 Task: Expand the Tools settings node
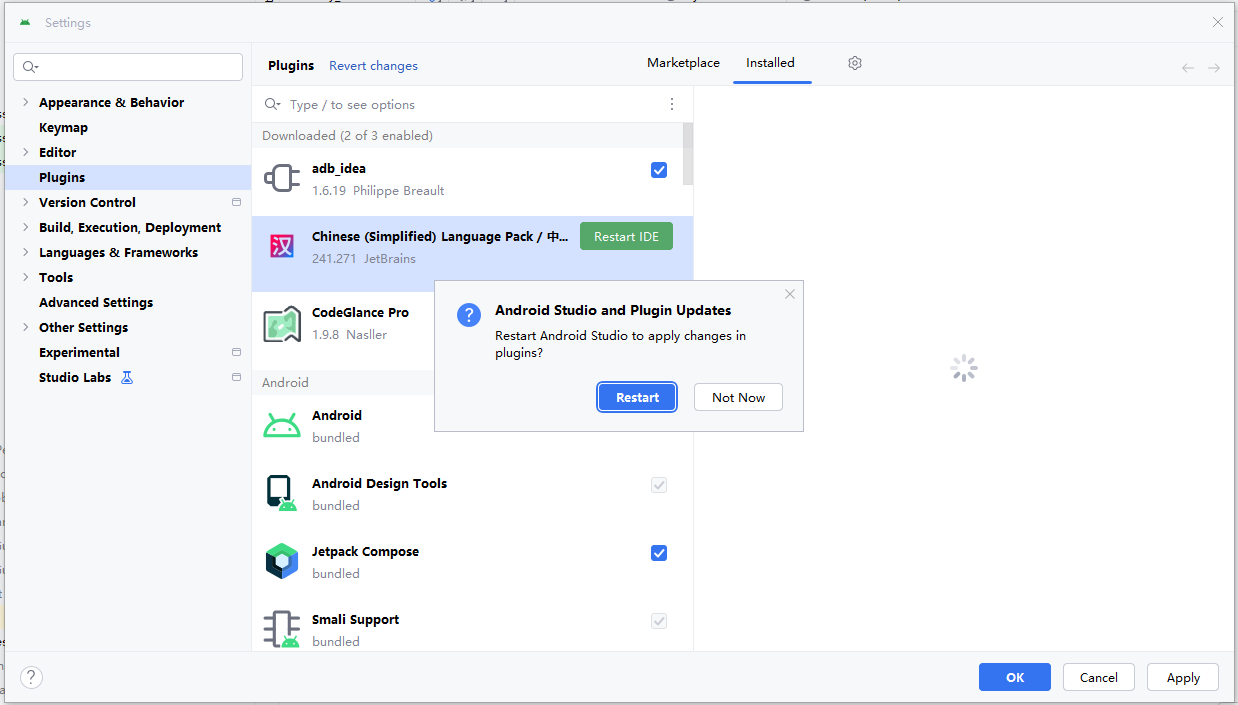[x=26, y=277]
